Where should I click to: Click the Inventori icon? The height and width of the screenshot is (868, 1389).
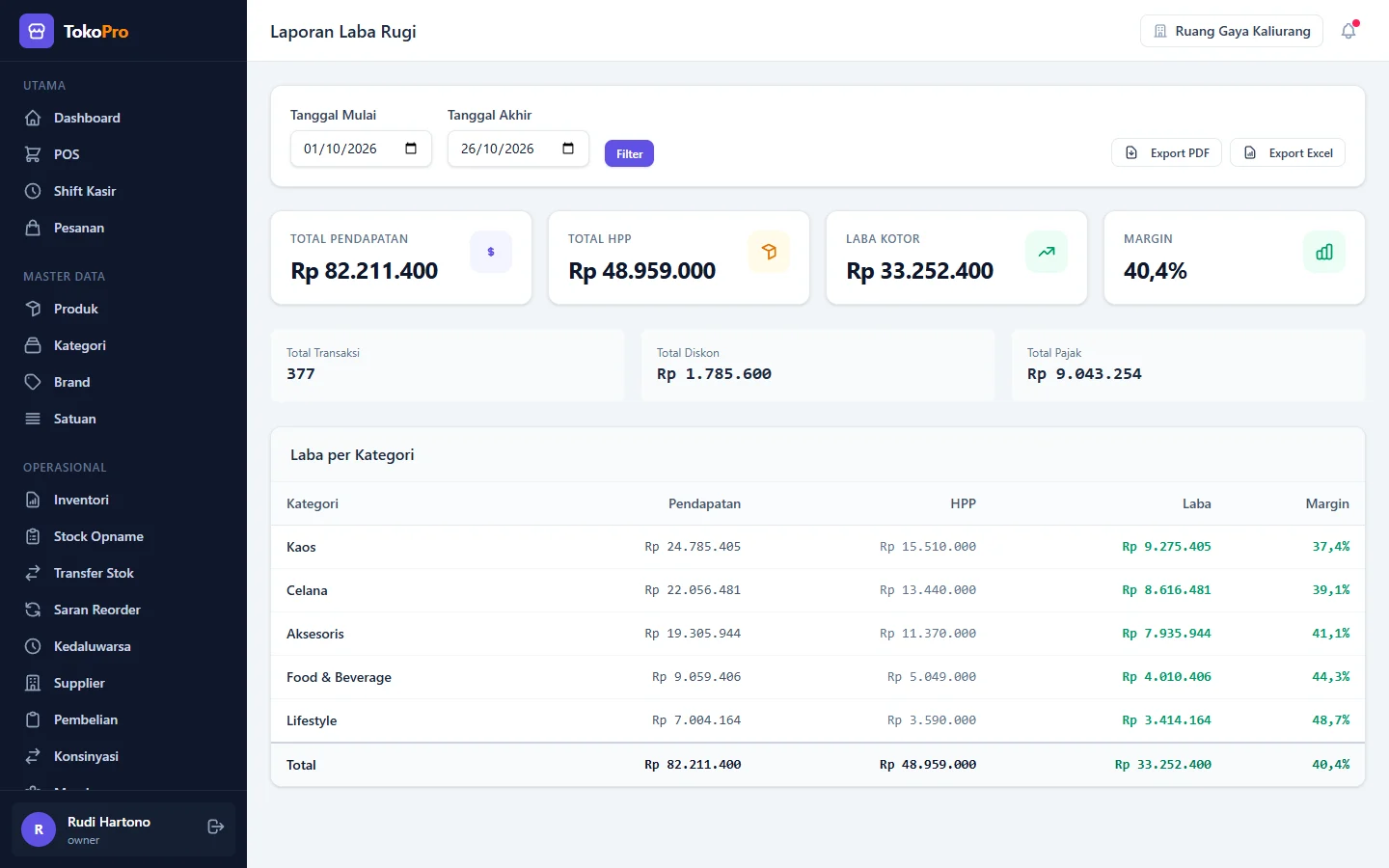coord(33,500)
